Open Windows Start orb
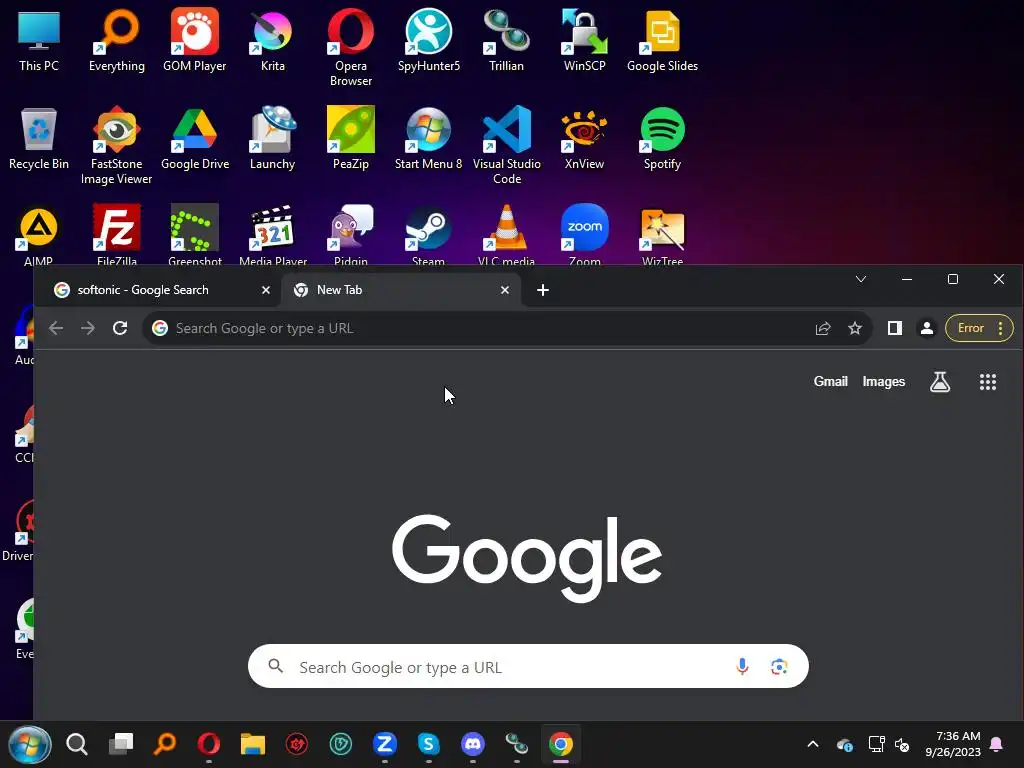This screenshot has width=1024, height=768. click(29, 744)
